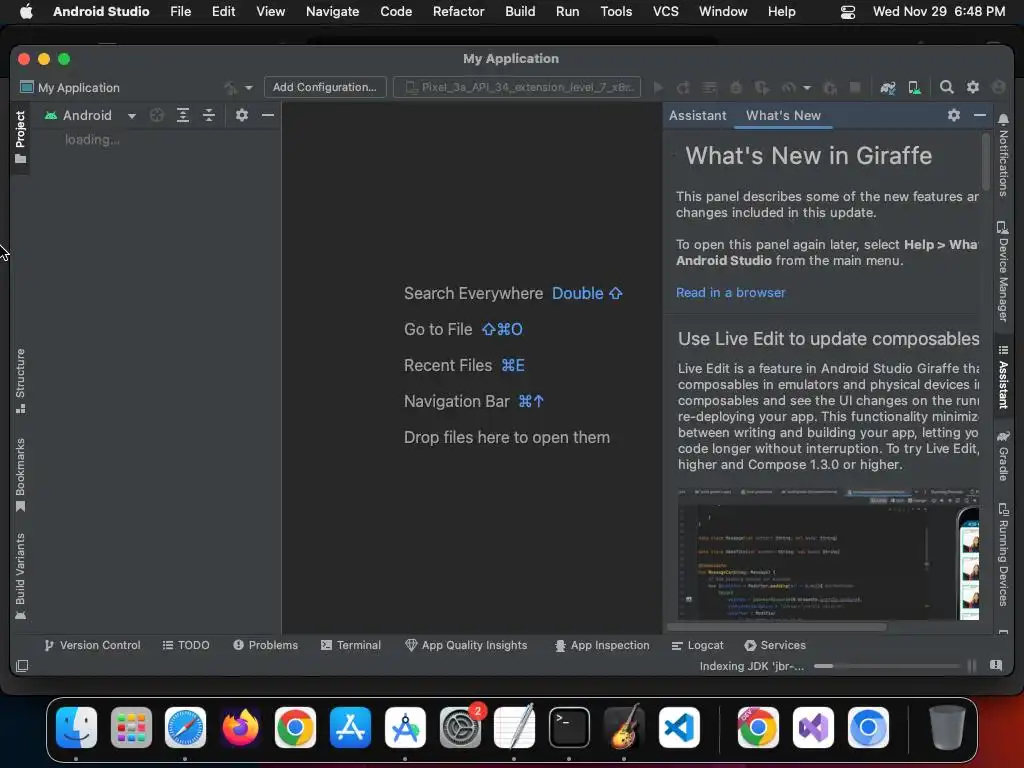Click the My Application breadcrumb in navigation bar

[71, 88]
